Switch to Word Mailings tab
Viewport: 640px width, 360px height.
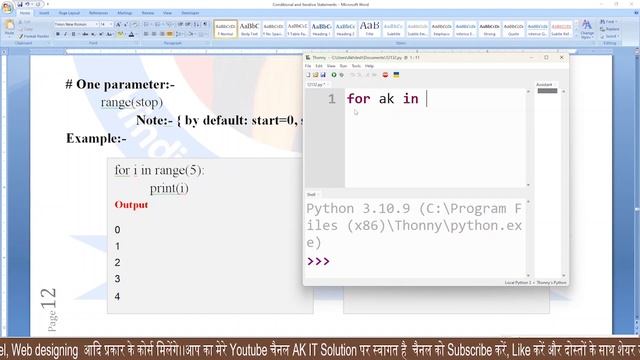pyautogui.click(x=124, y=13)
